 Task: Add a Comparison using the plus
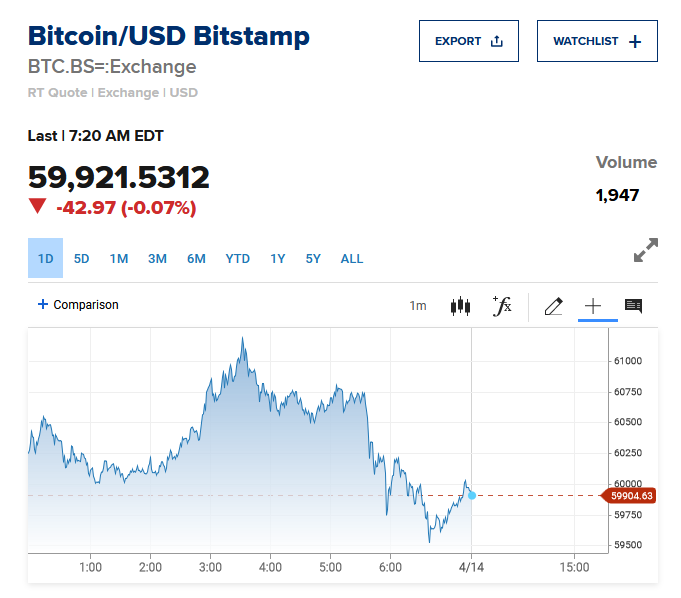click(43, 304)
